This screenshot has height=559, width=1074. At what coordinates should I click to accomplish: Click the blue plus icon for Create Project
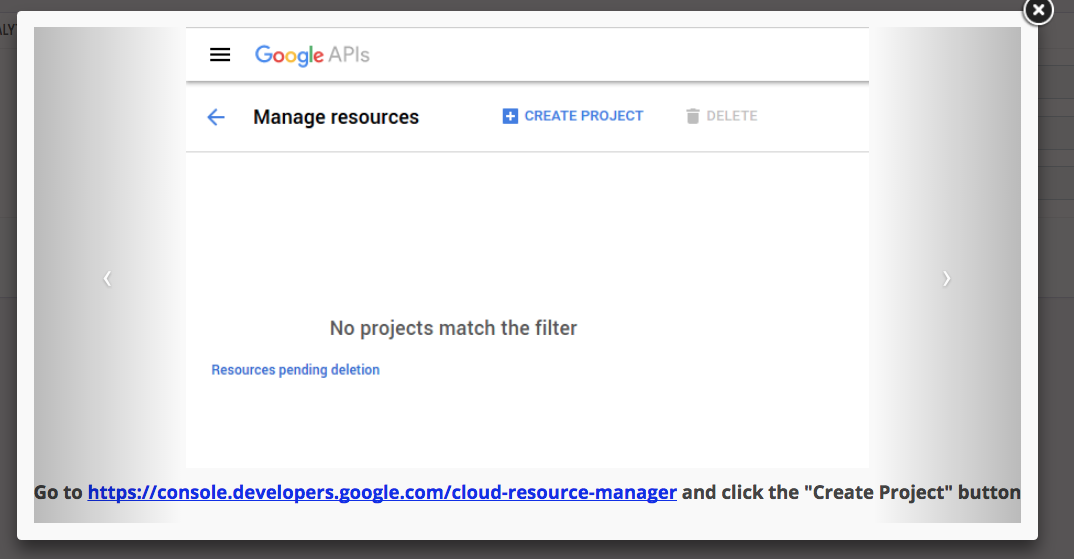pyautogui.click(x=510, y=116)
